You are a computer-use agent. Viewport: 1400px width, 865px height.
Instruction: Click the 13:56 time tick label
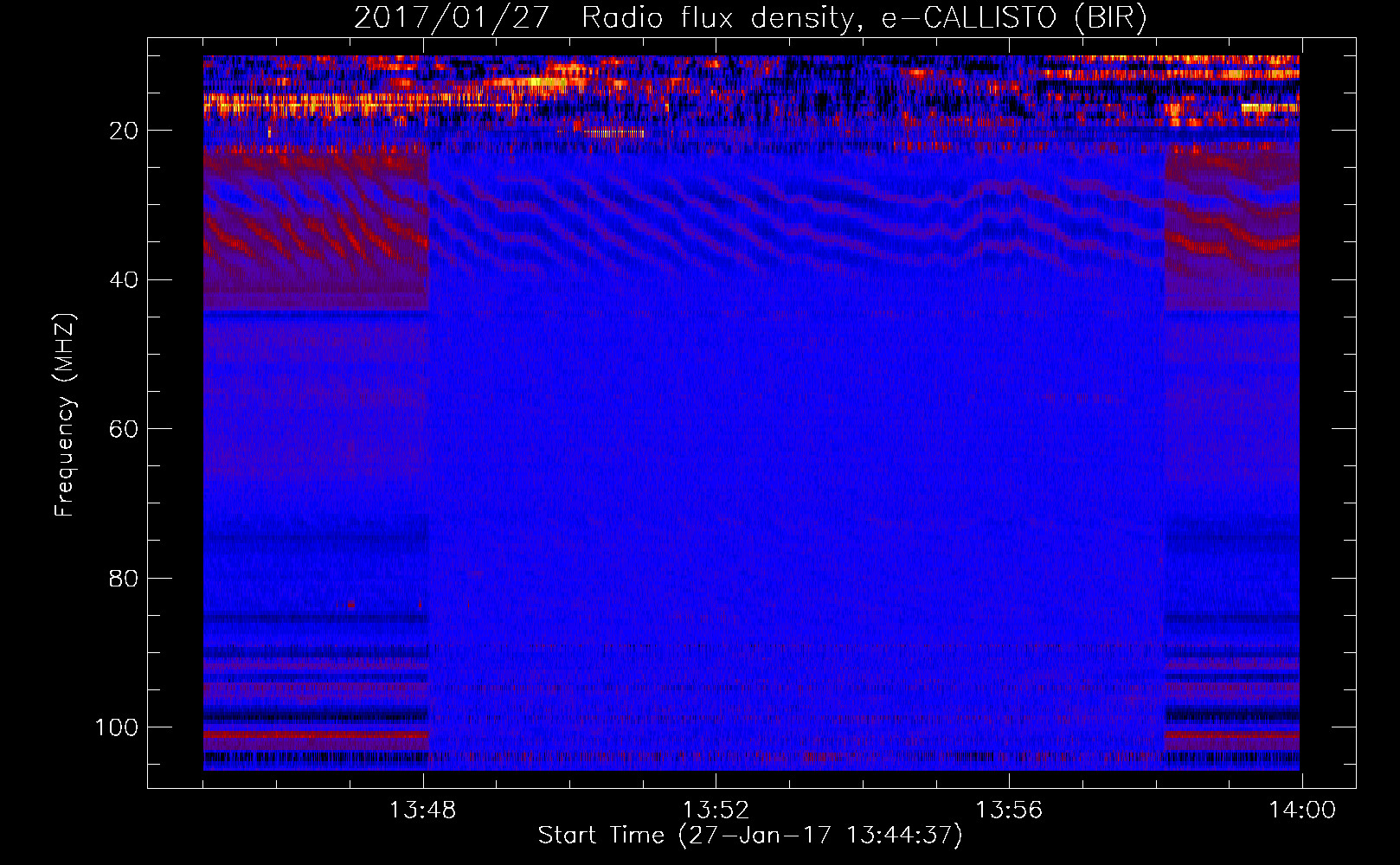1009,811
